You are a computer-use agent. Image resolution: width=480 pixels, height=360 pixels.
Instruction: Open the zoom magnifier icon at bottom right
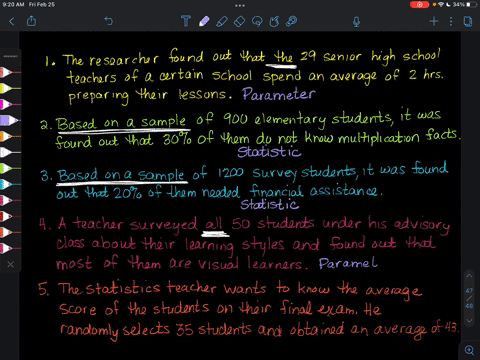[x=469, y=350]
